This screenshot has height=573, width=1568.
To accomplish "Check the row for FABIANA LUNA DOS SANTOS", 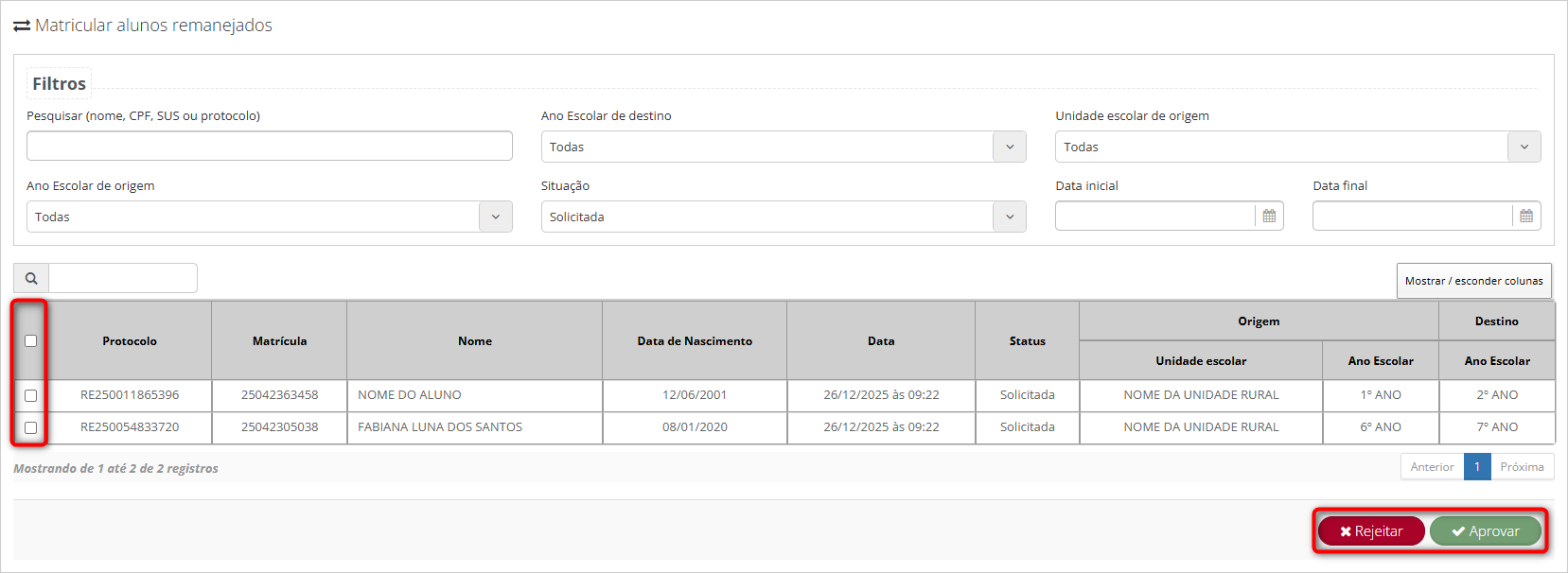I will (x=31, y=427).
